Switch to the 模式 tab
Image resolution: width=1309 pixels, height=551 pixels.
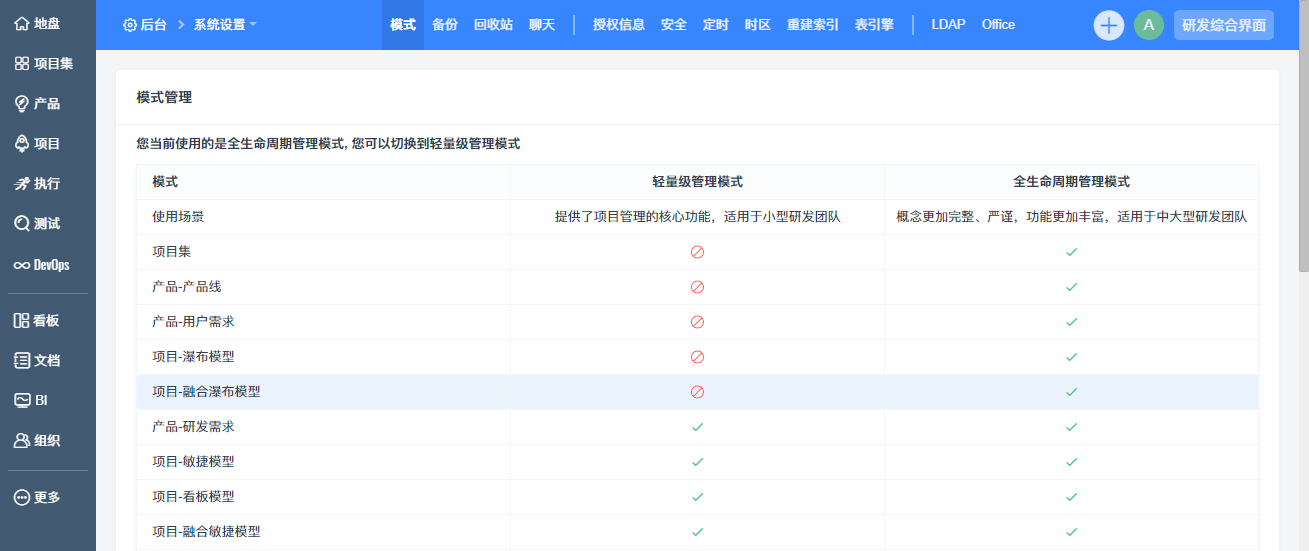point(403,25)
